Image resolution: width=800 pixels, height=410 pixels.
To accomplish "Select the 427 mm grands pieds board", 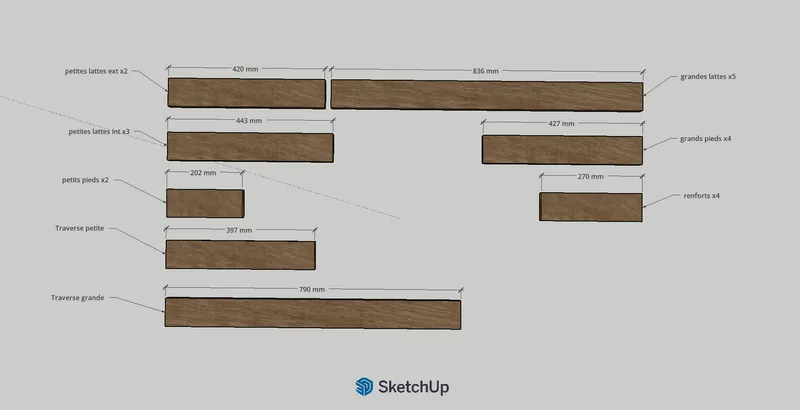I will tap(562, 150).
